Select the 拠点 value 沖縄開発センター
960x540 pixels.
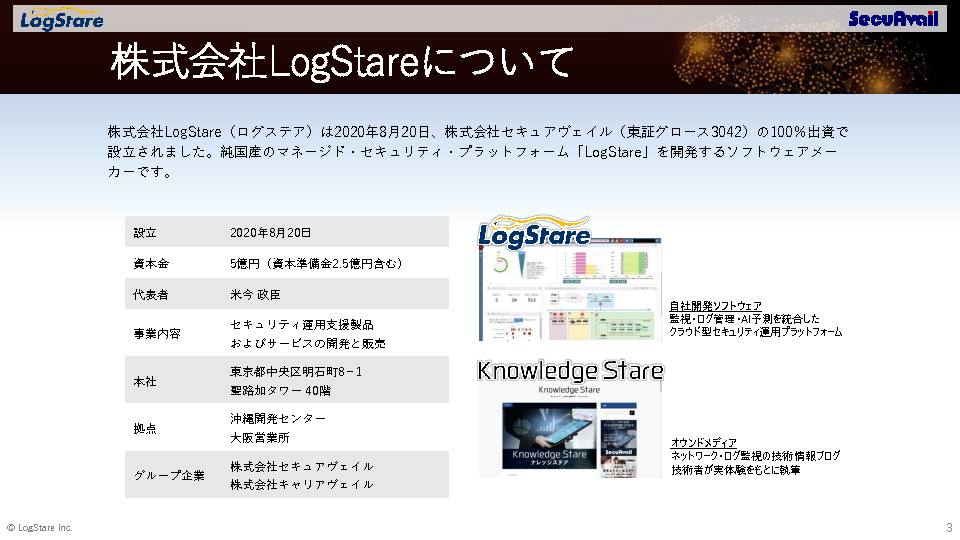(278, 419)
